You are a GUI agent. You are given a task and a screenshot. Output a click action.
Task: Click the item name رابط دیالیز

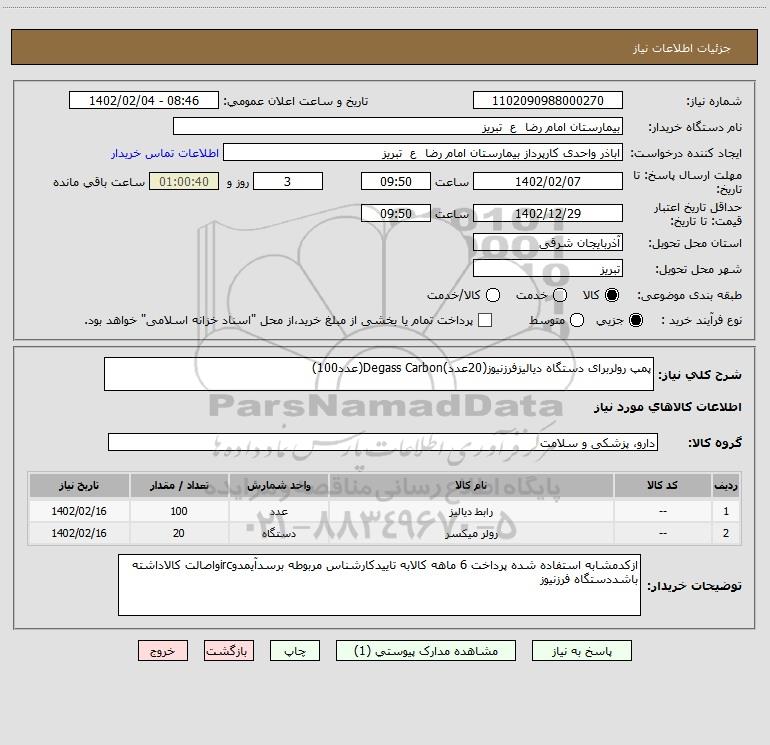(x=470, y=511)
